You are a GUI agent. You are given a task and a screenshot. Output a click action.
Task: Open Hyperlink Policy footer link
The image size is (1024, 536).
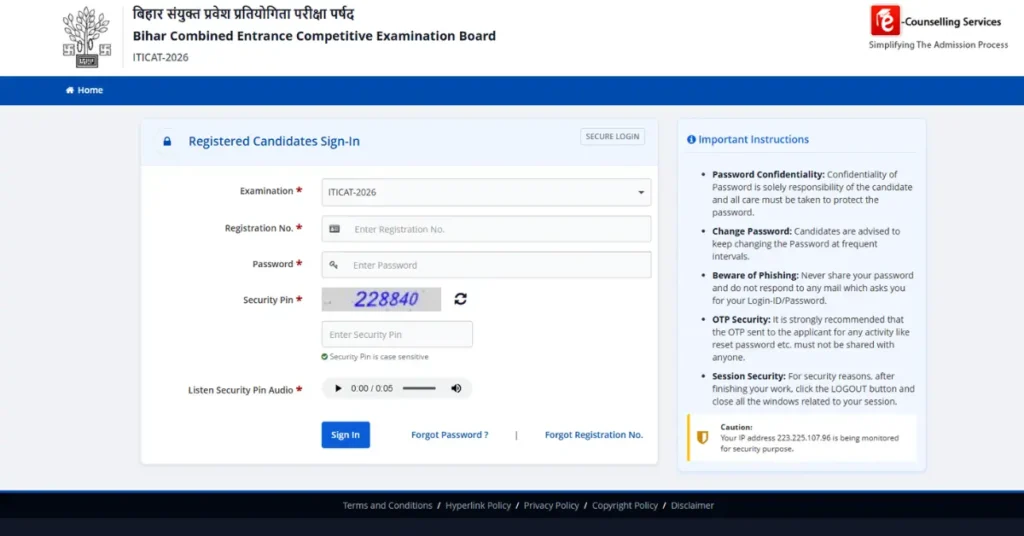coord(478,505)
